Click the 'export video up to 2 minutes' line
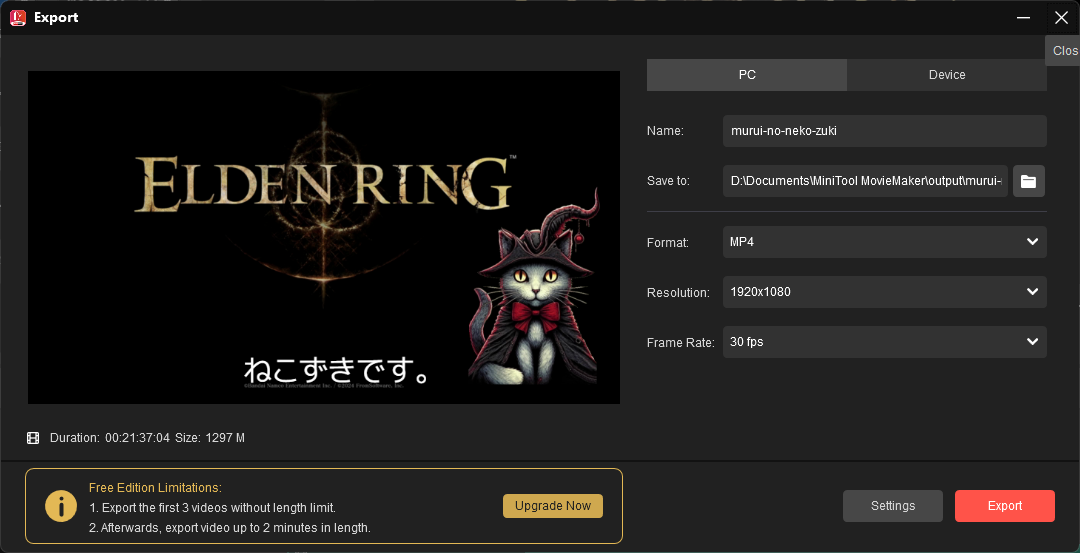Screen dimensions: 1080x553 point(230,528)
